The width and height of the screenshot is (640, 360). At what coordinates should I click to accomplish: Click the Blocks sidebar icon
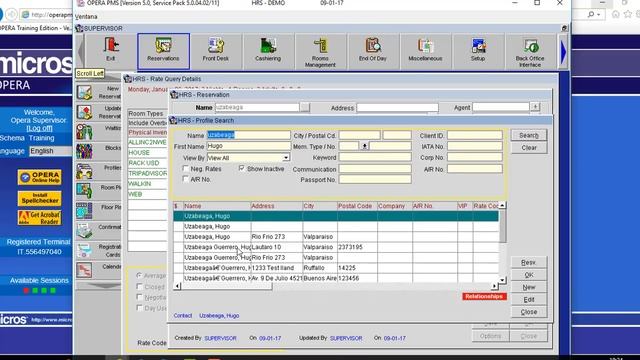[84, 152]
